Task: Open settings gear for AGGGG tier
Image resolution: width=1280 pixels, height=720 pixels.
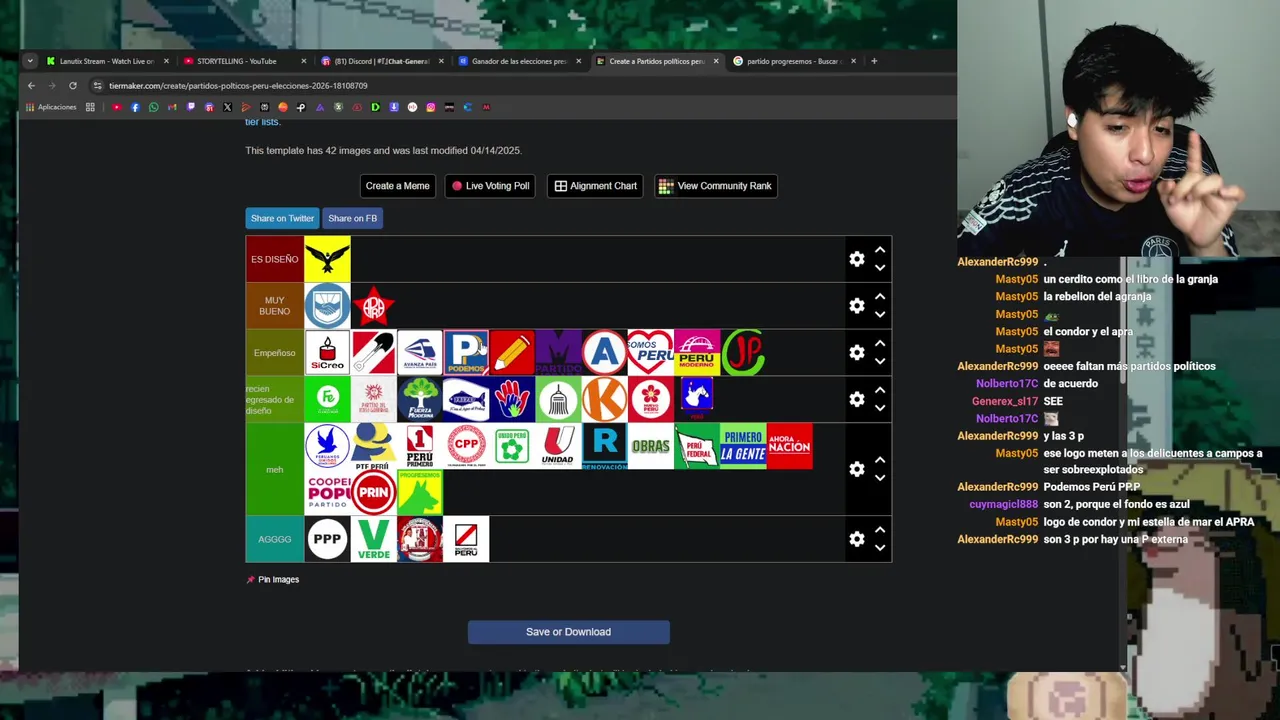Action: [x=857, y=539]
